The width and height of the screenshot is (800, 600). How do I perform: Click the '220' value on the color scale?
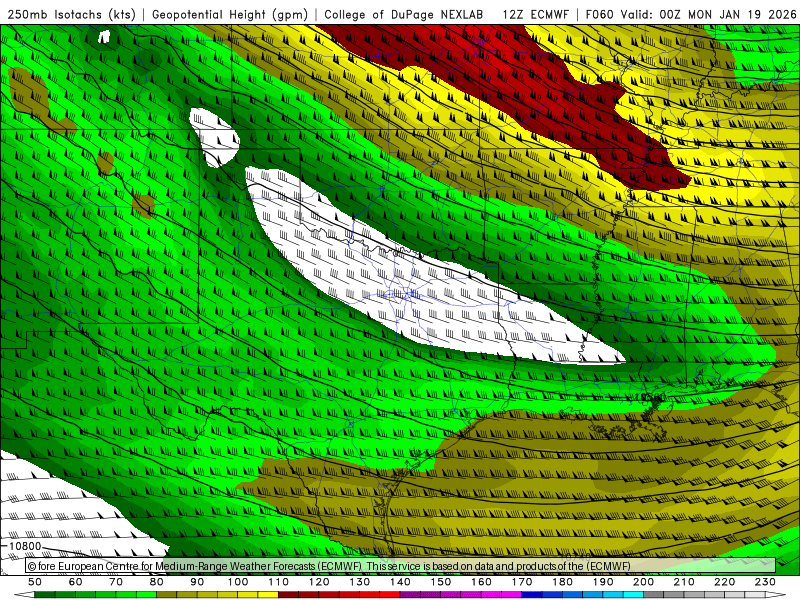pos(724,582)
